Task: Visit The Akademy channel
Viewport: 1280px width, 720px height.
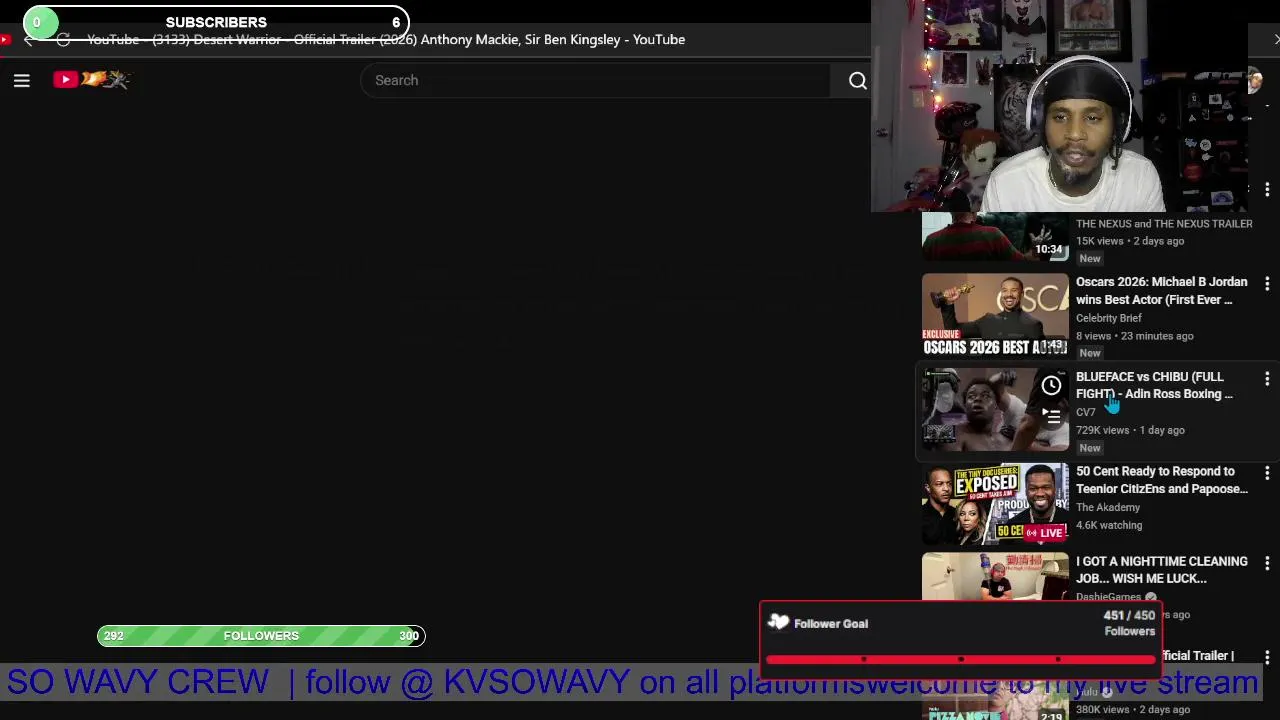Action: pos(1107,507)
